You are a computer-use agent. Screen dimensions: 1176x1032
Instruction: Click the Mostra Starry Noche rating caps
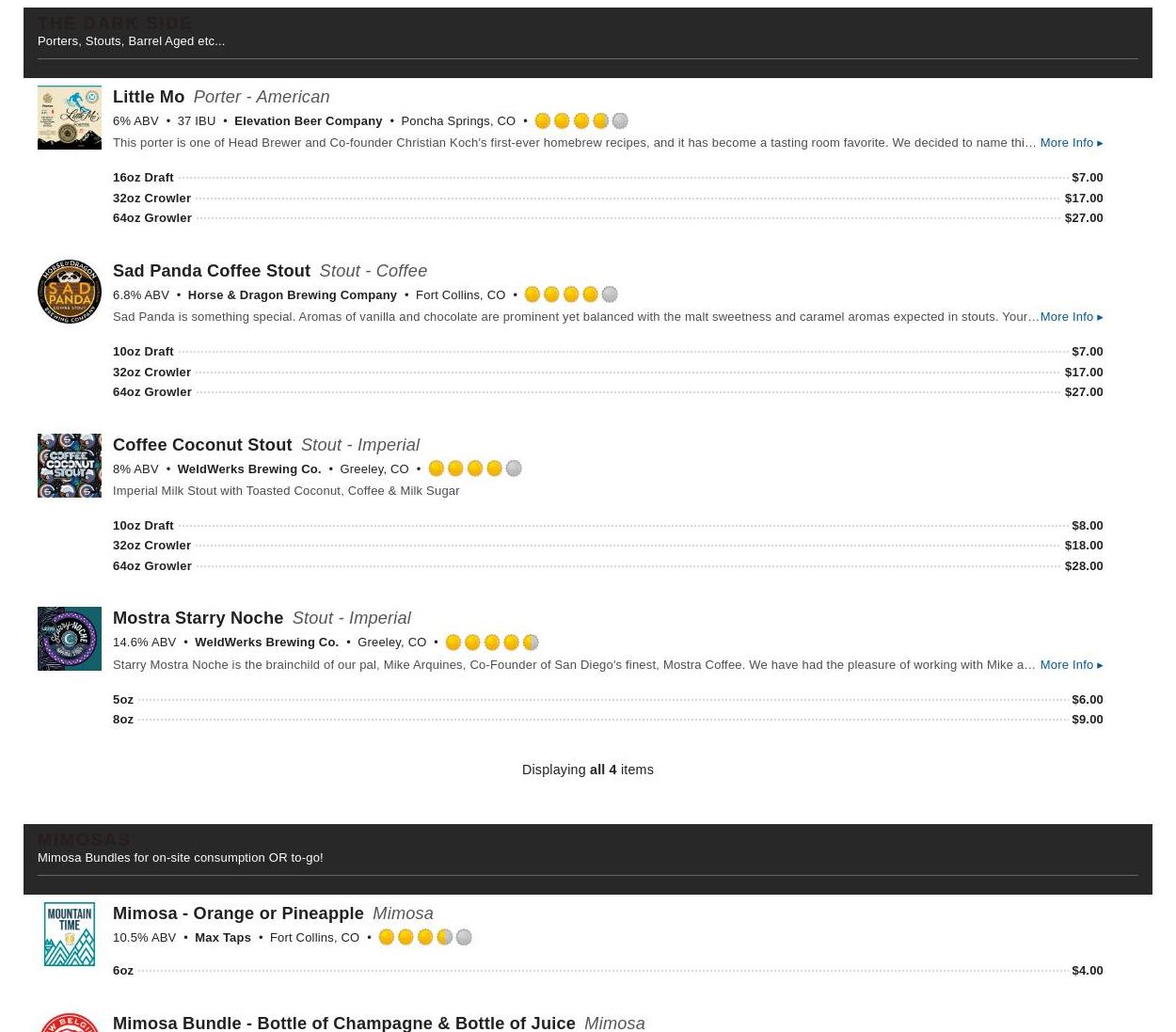[x=491, y=643]
